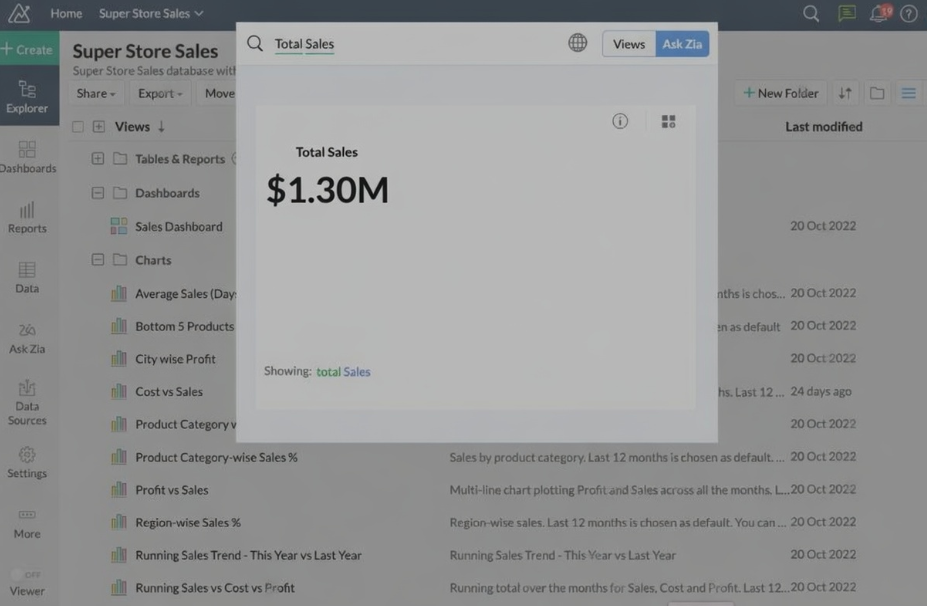
Task: Go to the Home tab
Action: tap(66, 13)
